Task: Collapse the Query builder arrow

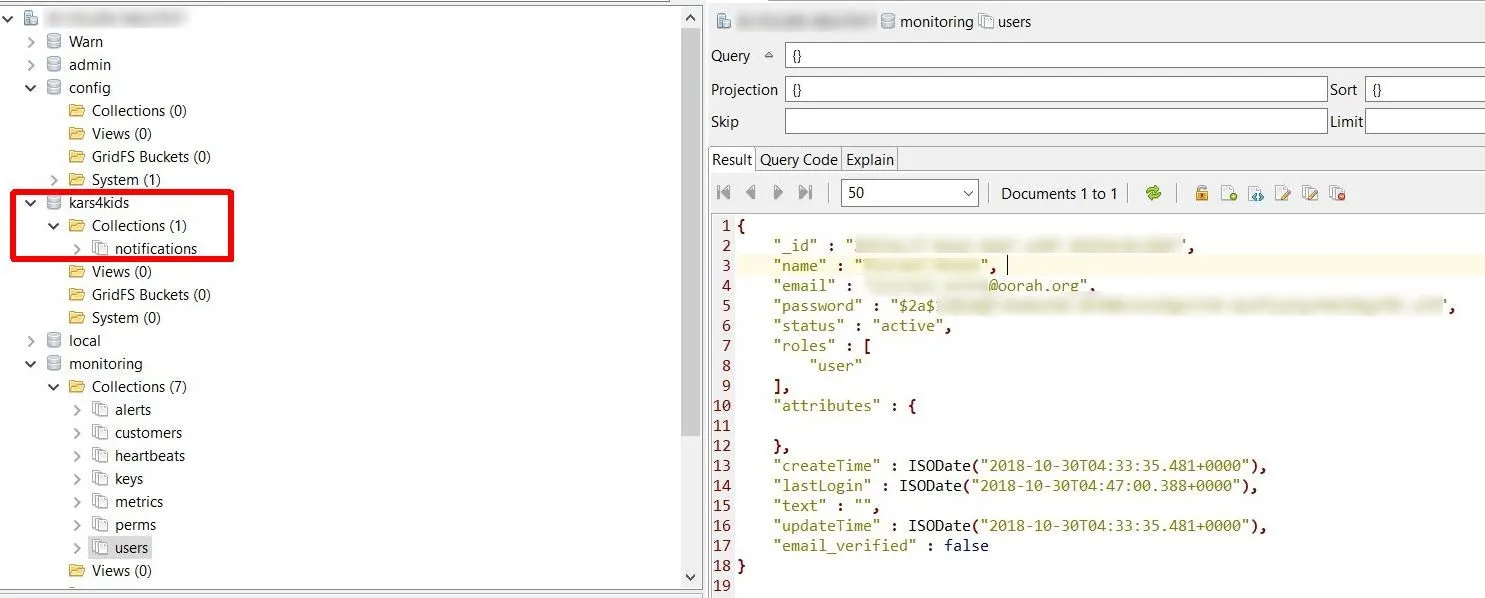Action: pos(768,56)
